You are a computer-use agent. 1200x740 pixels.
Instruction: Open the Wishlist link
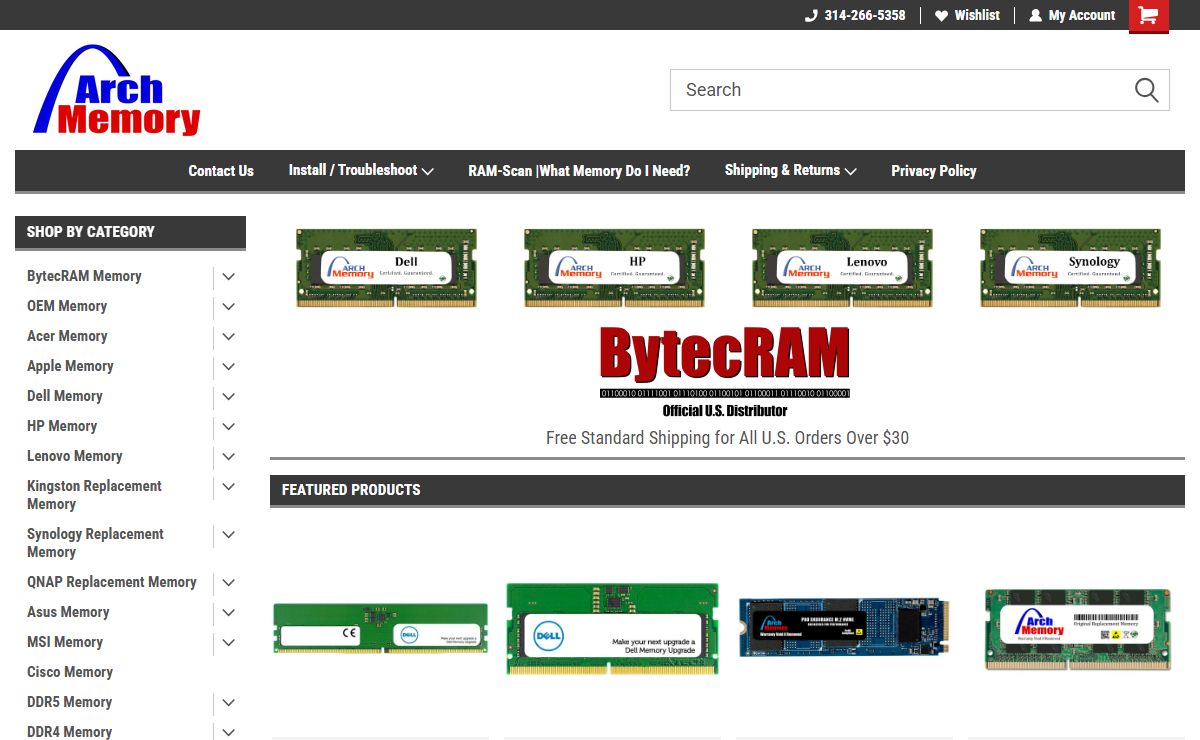click(967, 15)
